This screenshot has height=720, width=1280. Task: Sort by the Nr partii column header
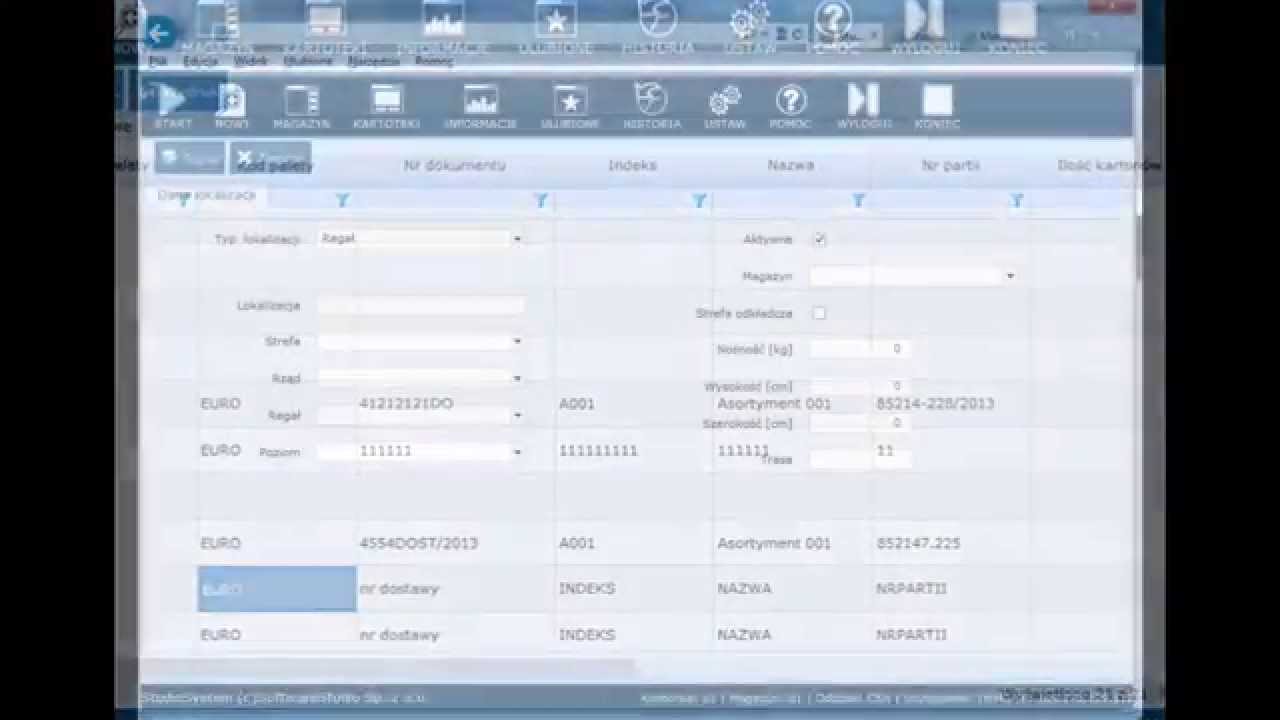(951, 165)
